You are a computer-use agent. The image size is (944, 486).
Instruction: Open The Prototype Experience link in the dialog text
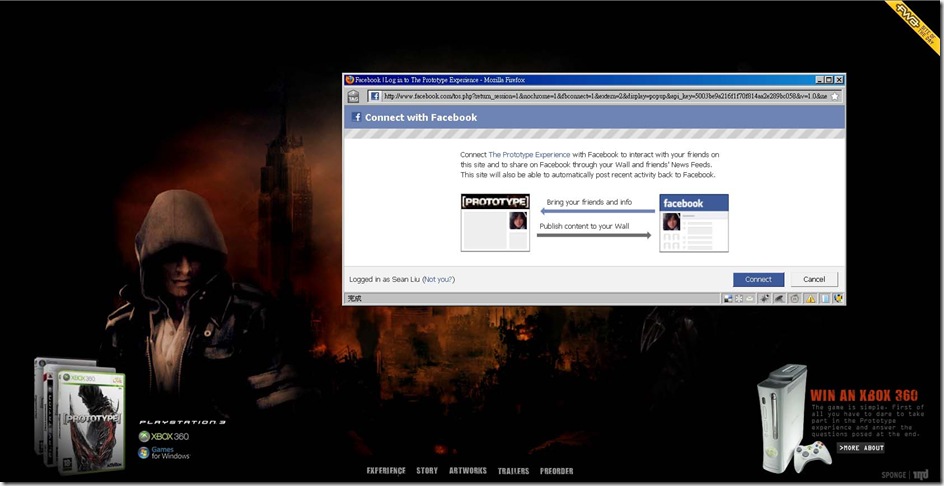point(529,155)
